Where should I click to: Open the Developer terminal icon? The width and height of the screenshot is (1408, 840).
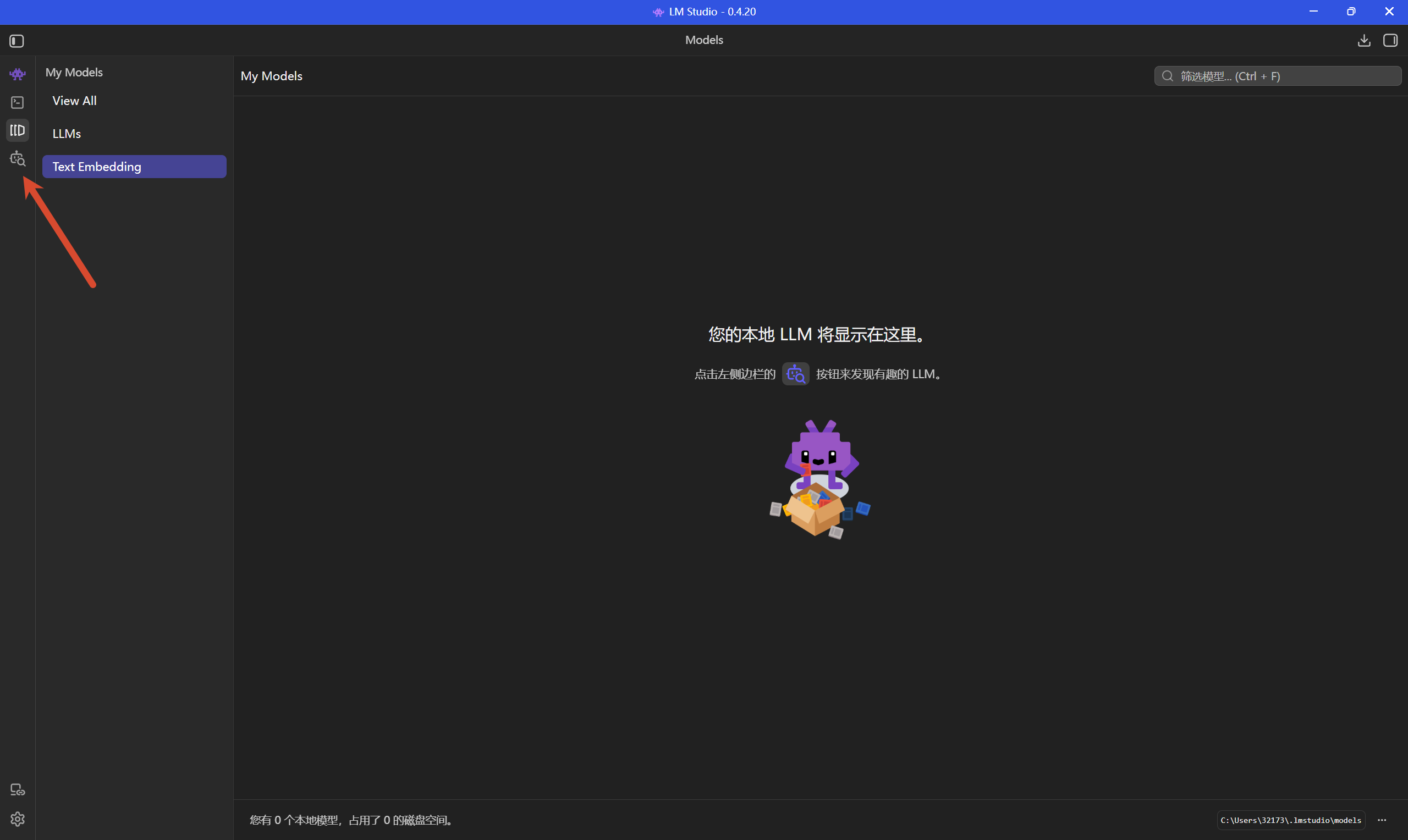(x=18, y=102)
